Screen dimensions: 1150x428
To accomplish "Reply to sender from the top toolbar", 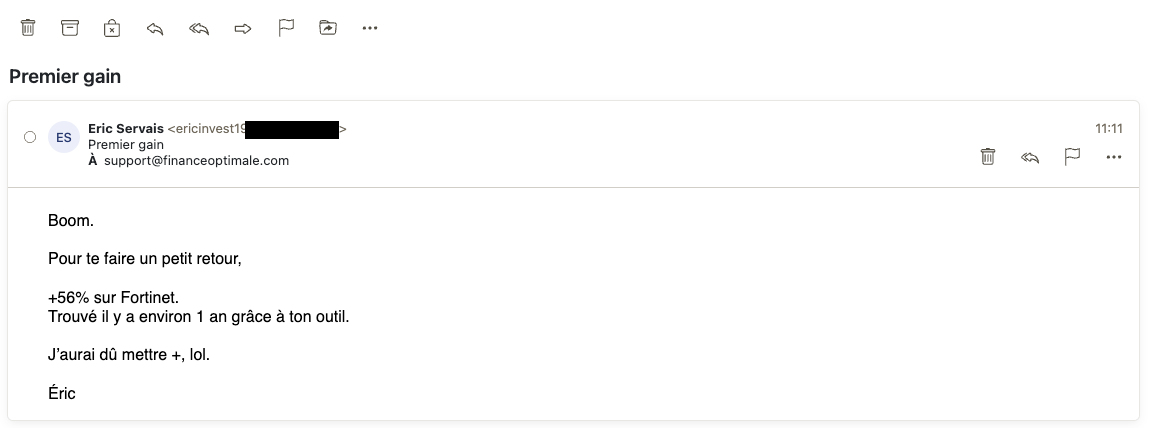I will [155, 29].
